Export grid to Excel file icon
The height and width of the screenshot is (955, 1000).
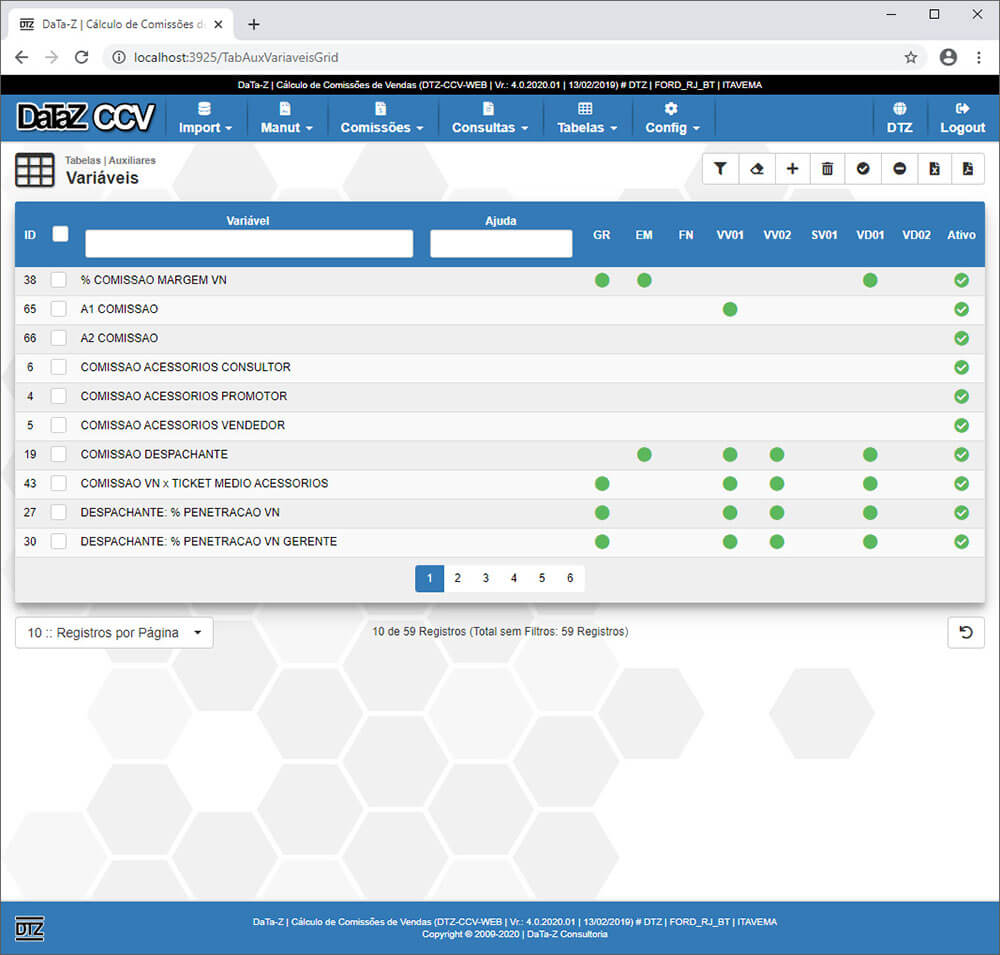934,169
